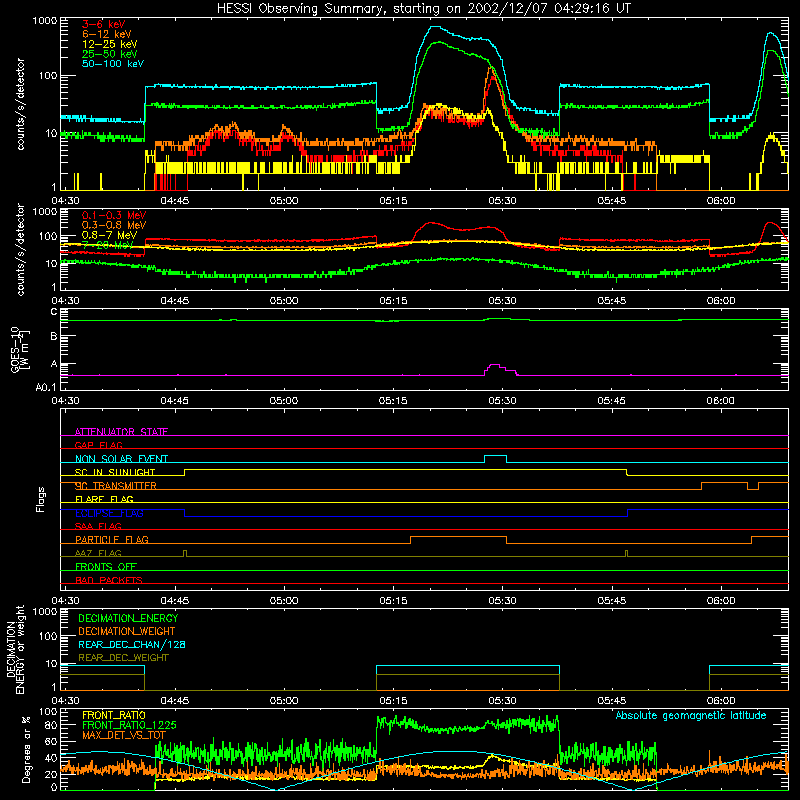This screenshot has width=800, height=800.
Task: Select the ECLIPSE_FLAG label
Action: pyautogui.click(x=109, y=513)
